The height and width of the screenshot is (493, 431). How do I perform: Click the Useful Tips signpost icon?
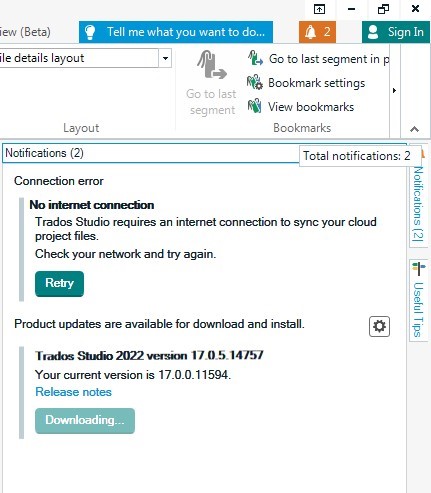[418, 269]
